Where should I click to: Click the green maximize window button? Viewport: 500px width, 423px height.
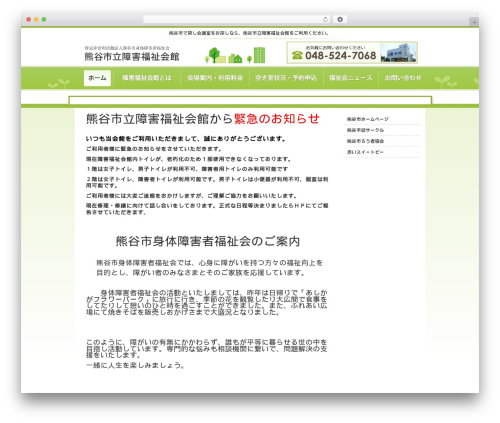44,20
